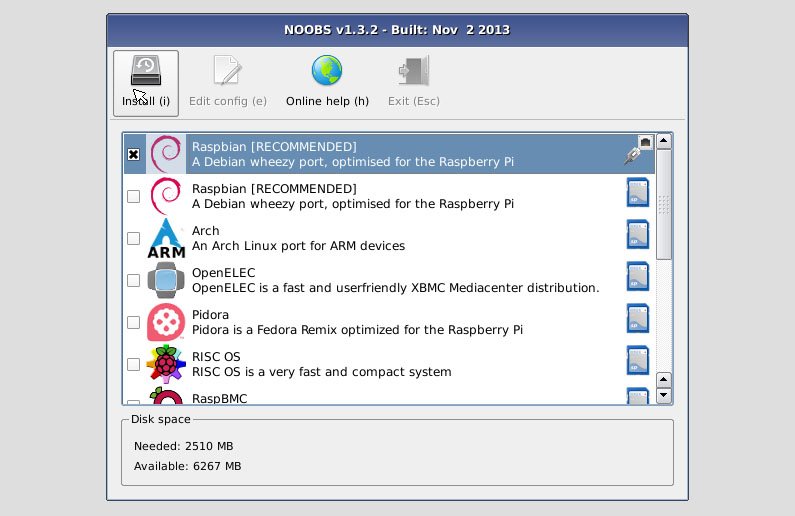Click the Edit config pencil icon
Viewport: 795px width, 516px height.
(227, 71)
